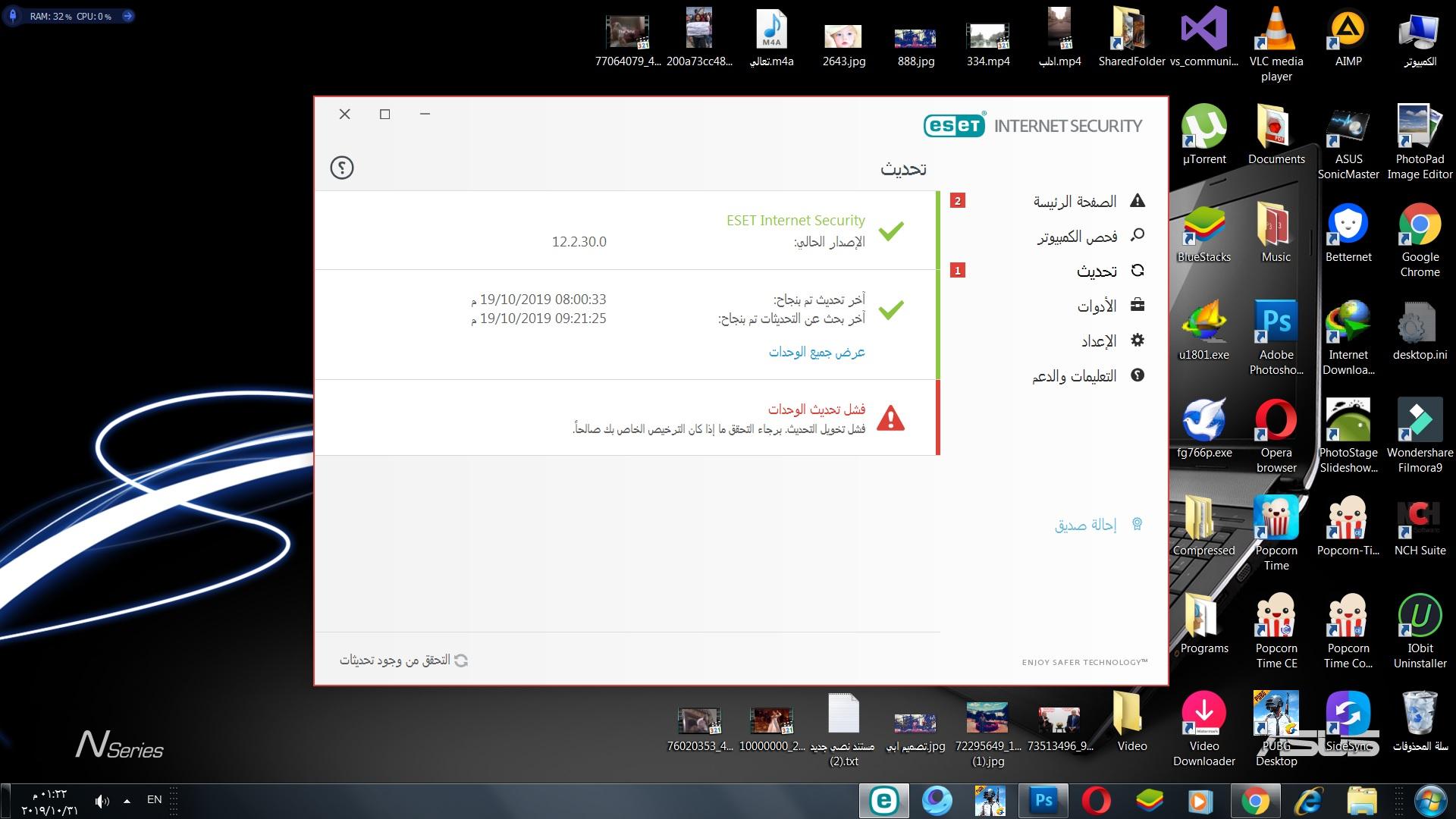The image size is (1456, 819).
Task: Click the EN language indicator in taskbar
Action: [x=154, y=799]
